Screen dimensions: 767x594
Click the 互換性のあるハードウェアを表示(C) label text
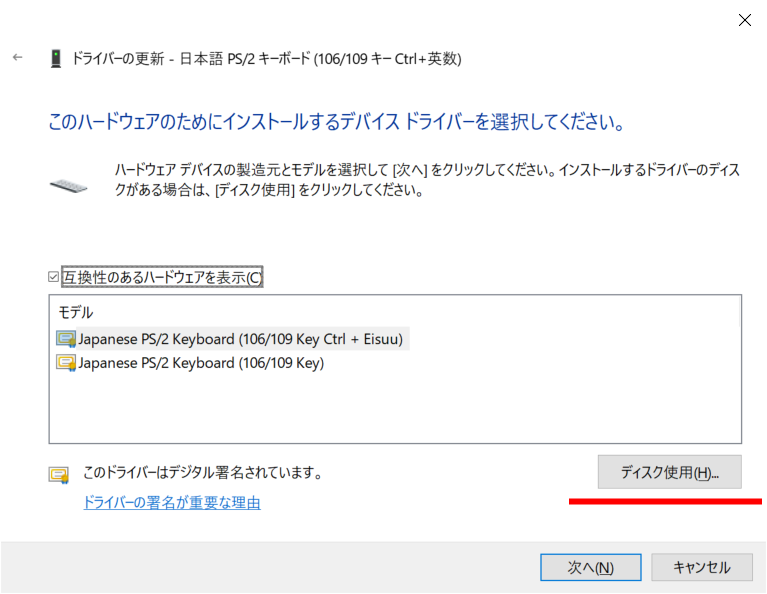coord(162,278)
